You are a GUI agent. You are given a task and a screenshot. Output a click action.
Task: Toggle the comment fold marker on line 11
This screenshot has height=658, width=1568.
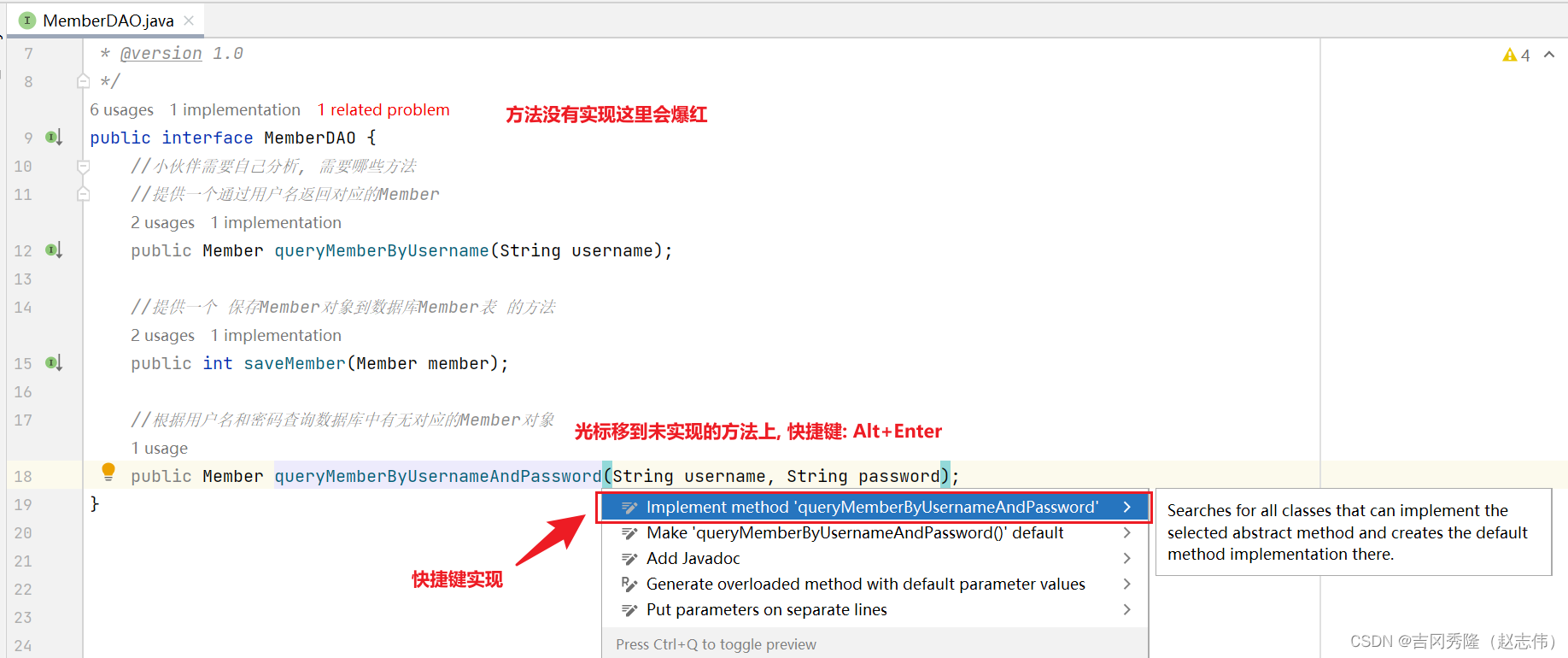[x=83, y=194]
